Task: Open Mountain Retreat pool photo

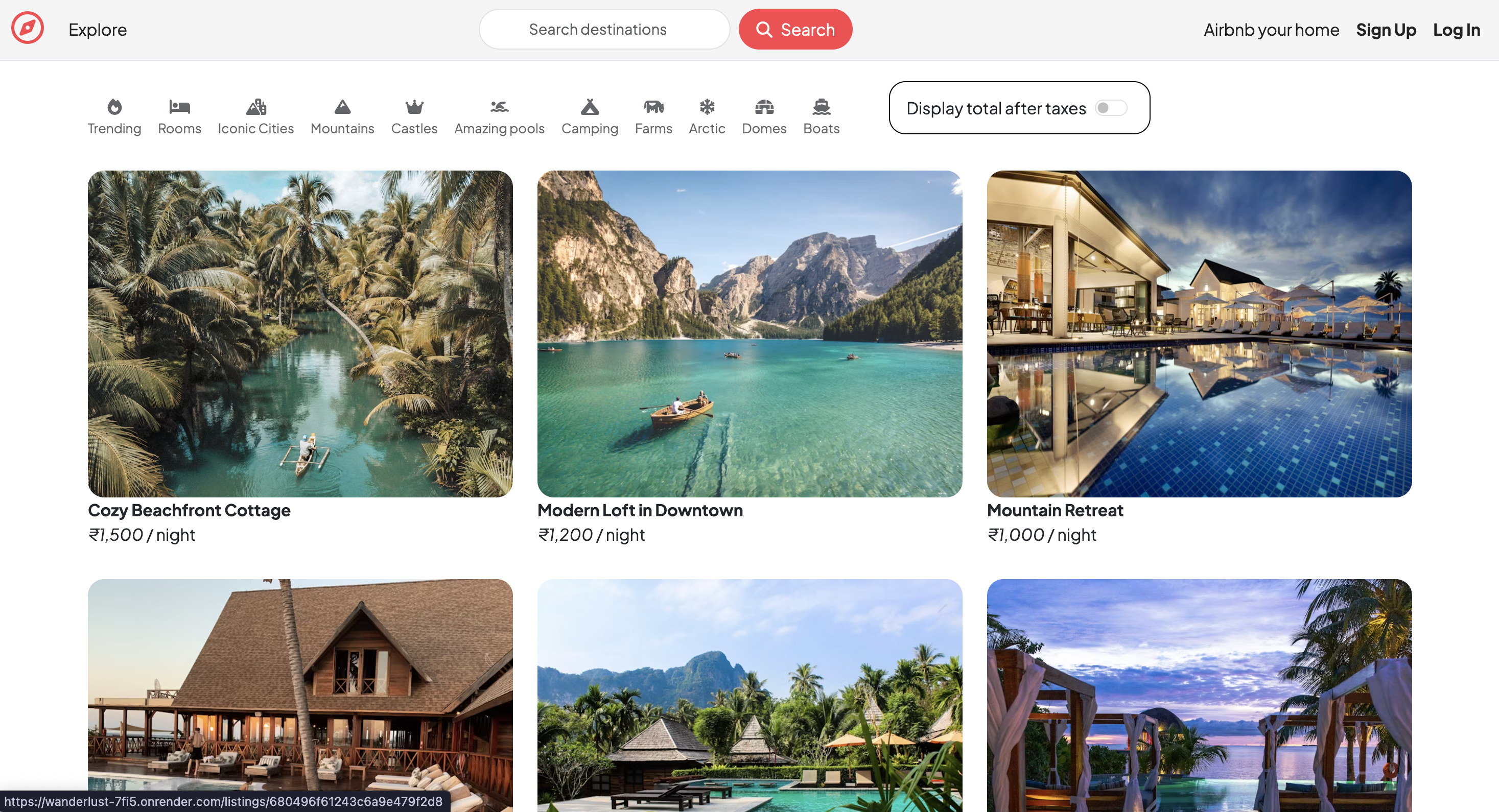Action: [1199, 334]
